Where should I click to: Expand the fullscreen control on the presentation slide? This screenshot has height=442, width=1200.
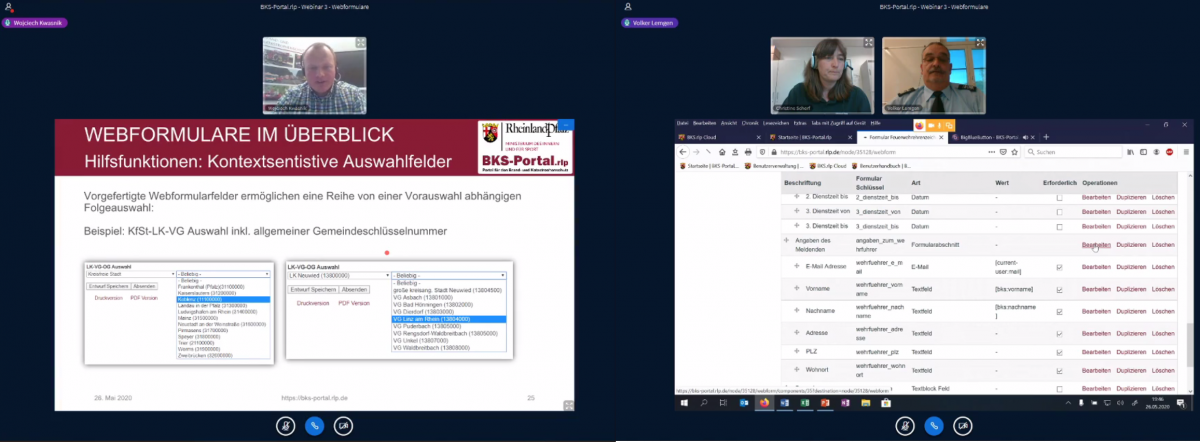568,405
